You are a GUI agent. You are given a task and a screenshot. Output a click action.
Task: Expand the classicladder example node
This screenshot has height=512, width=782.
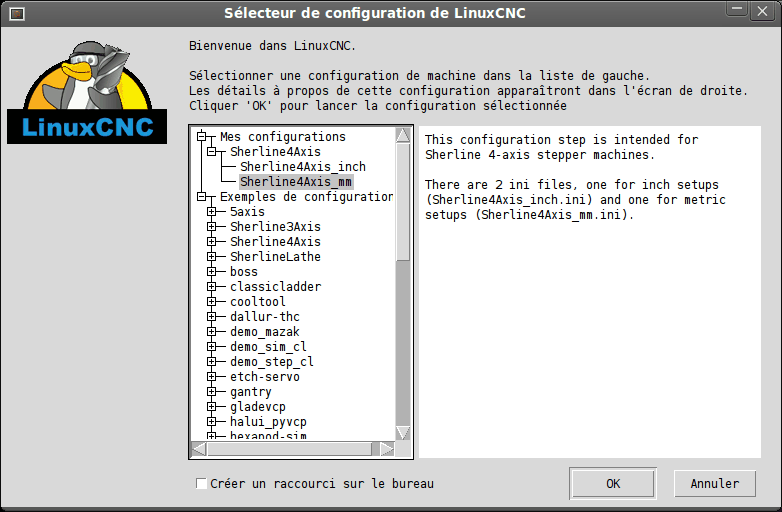pyautogui.click(x=211, y=286)
